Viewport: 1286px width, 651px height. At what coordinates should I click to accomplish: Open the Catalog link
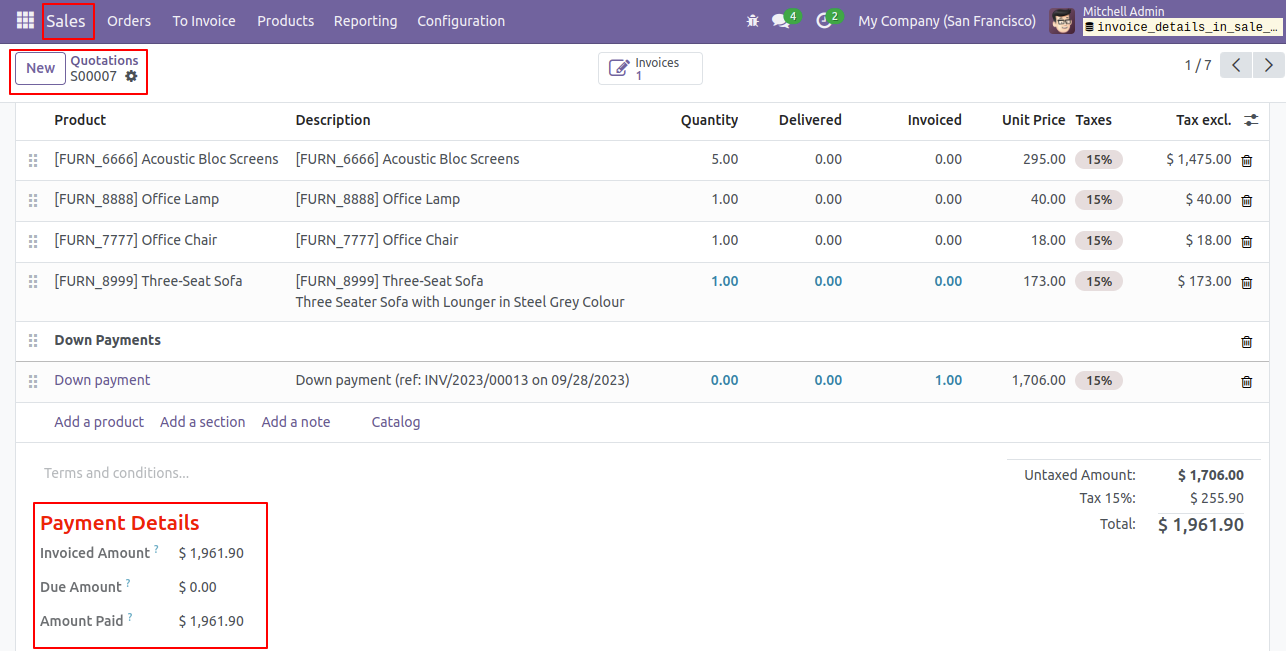(396, 422)
